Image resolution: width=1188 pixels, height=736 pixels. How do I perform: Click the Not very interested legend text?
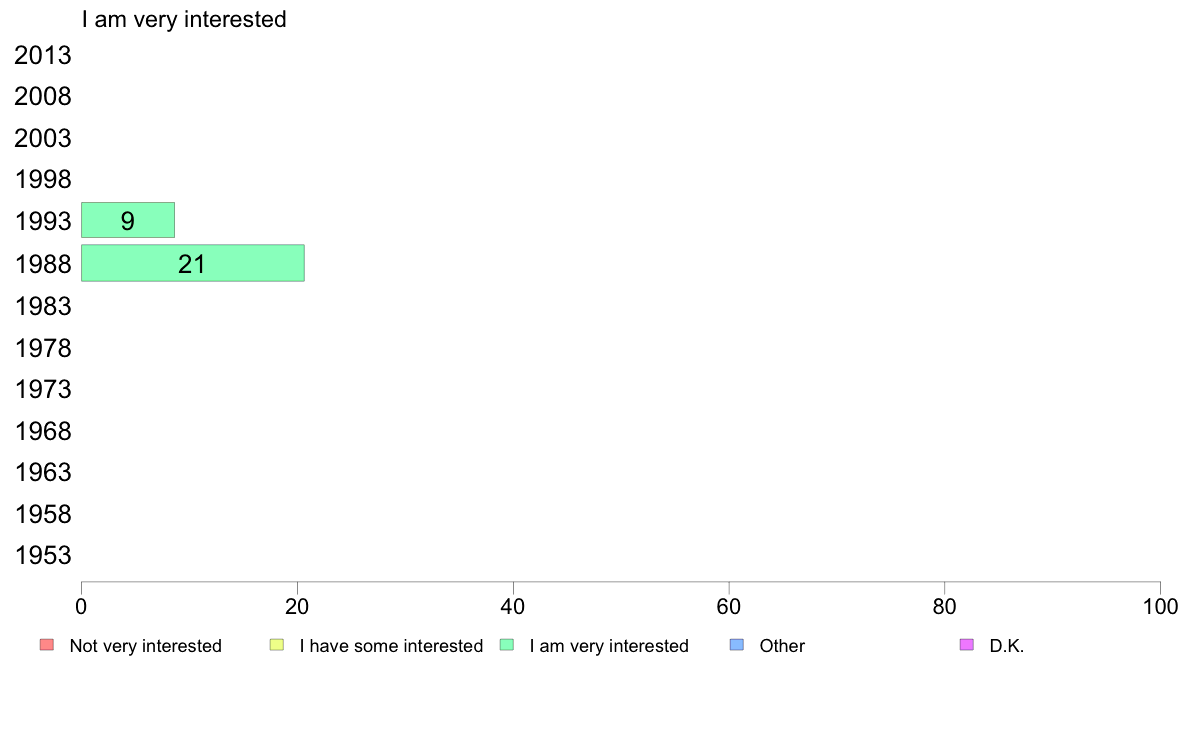145,646
